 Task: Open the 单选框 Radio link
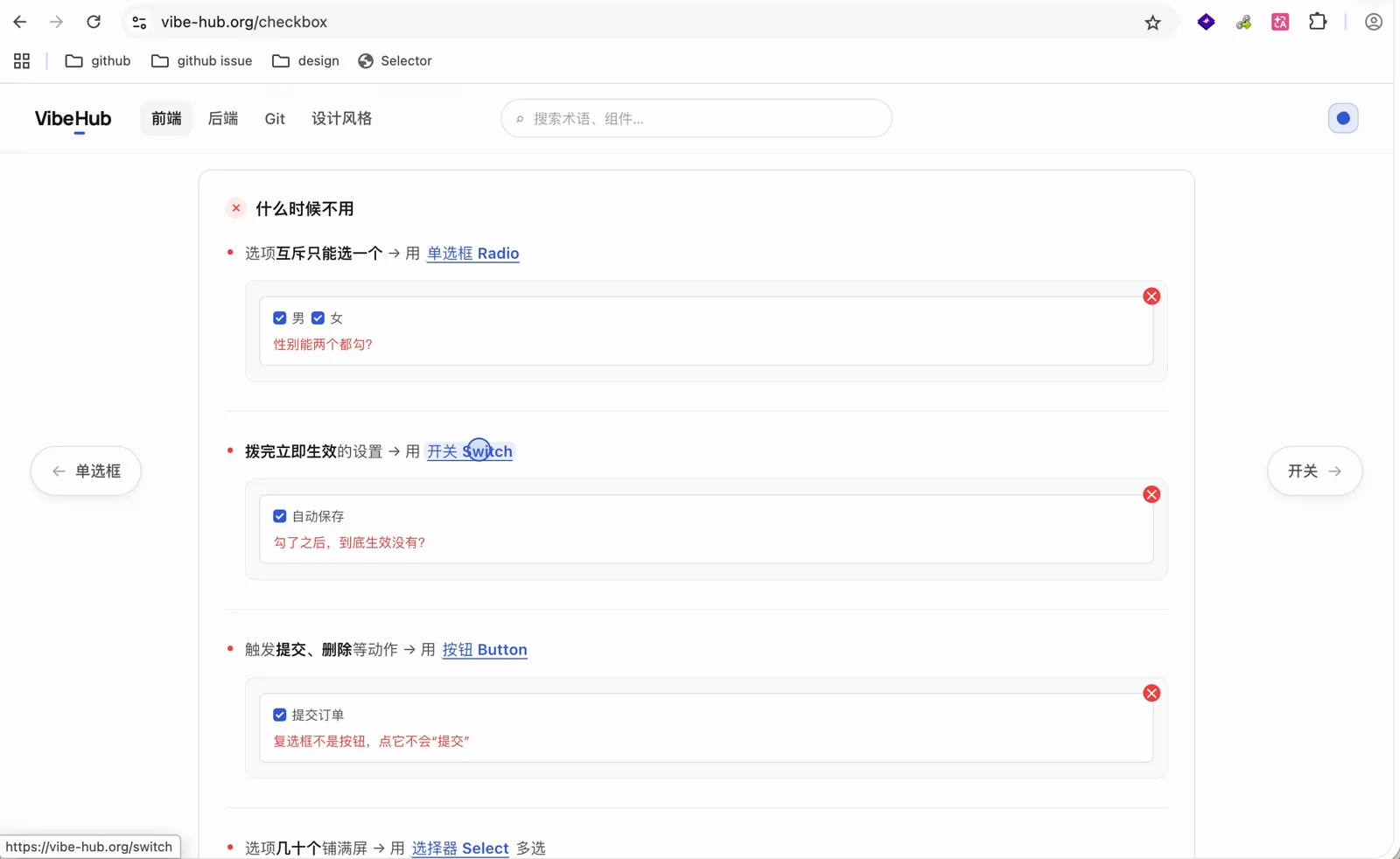pos(473,253)
